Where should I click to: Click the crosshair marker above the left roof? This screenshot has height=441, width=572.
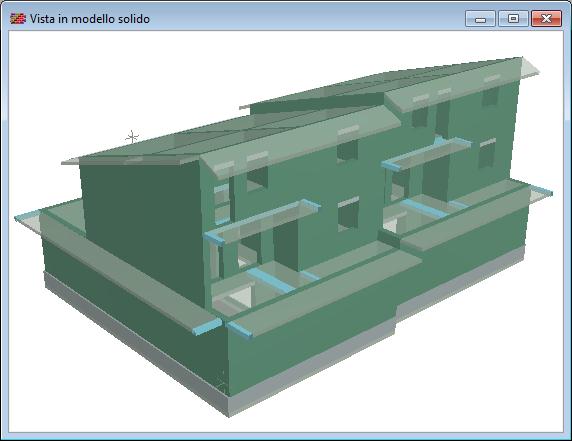coord(132,138)
